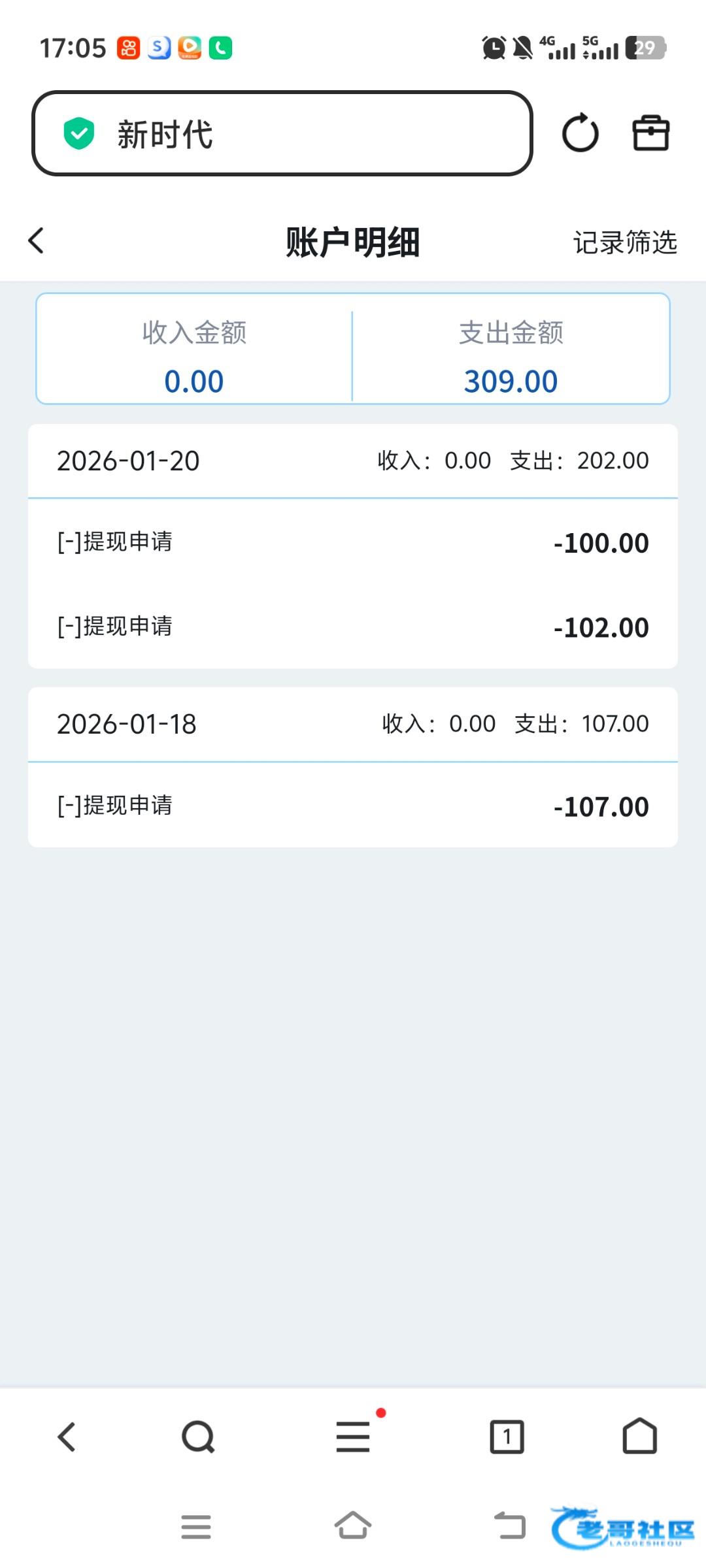Open the 记录筛选 record filter
706x1568 pixels.
(625, 242)
